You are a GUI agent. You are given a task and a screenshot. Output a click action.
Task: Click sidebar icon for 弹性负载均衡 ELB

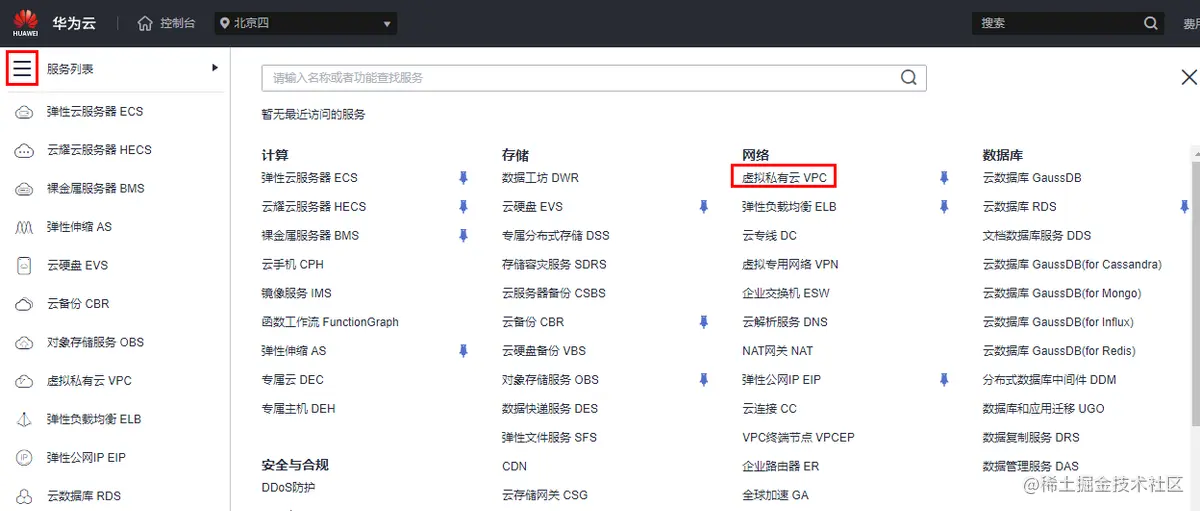pos(24,420)
